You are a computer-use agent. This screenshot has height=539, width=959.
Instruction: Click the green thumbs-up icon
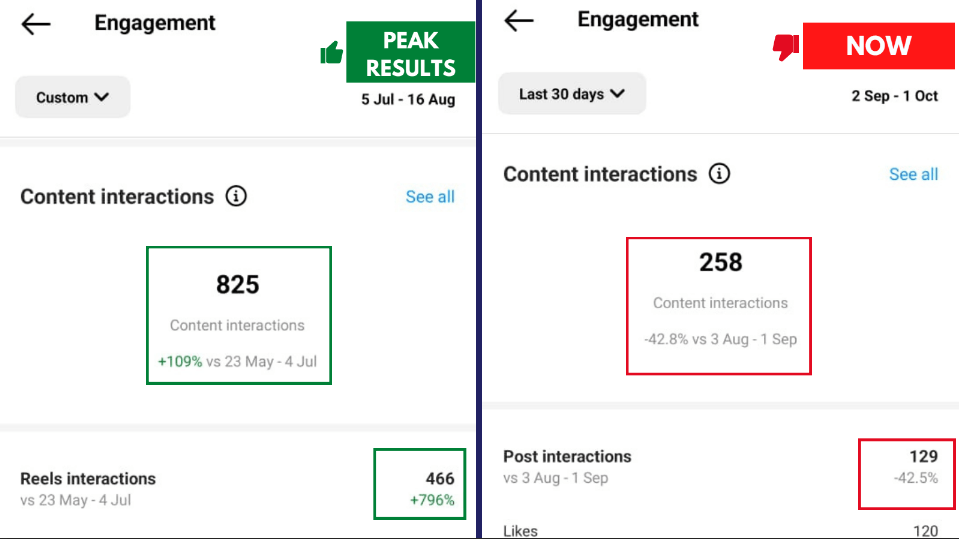tap(332, 53)
